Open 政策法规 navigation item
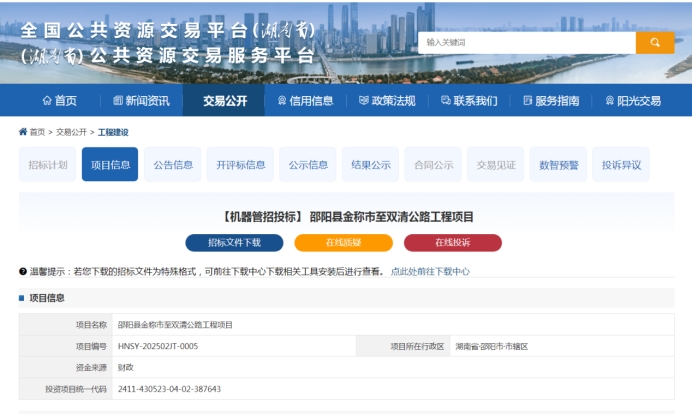The image size is (692, 414). pyautogui.click(x=387, y=101)
